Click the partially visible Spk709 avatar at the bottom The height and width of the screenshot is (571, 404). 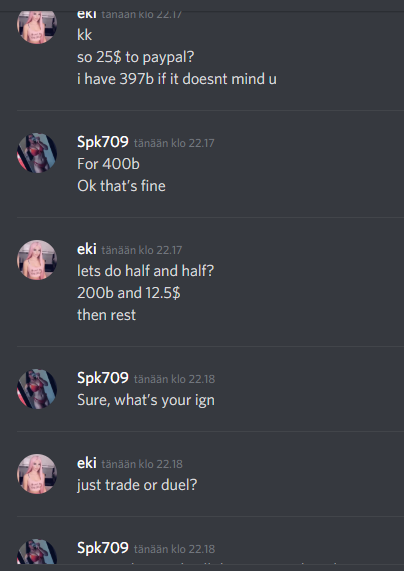[x=37, y=552]
